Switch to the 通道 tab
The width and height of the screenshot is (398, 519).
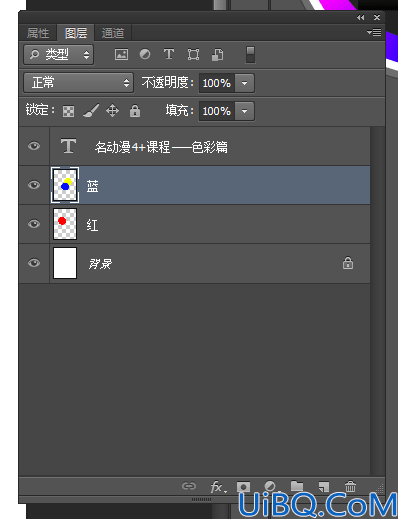tap(113, 33)
